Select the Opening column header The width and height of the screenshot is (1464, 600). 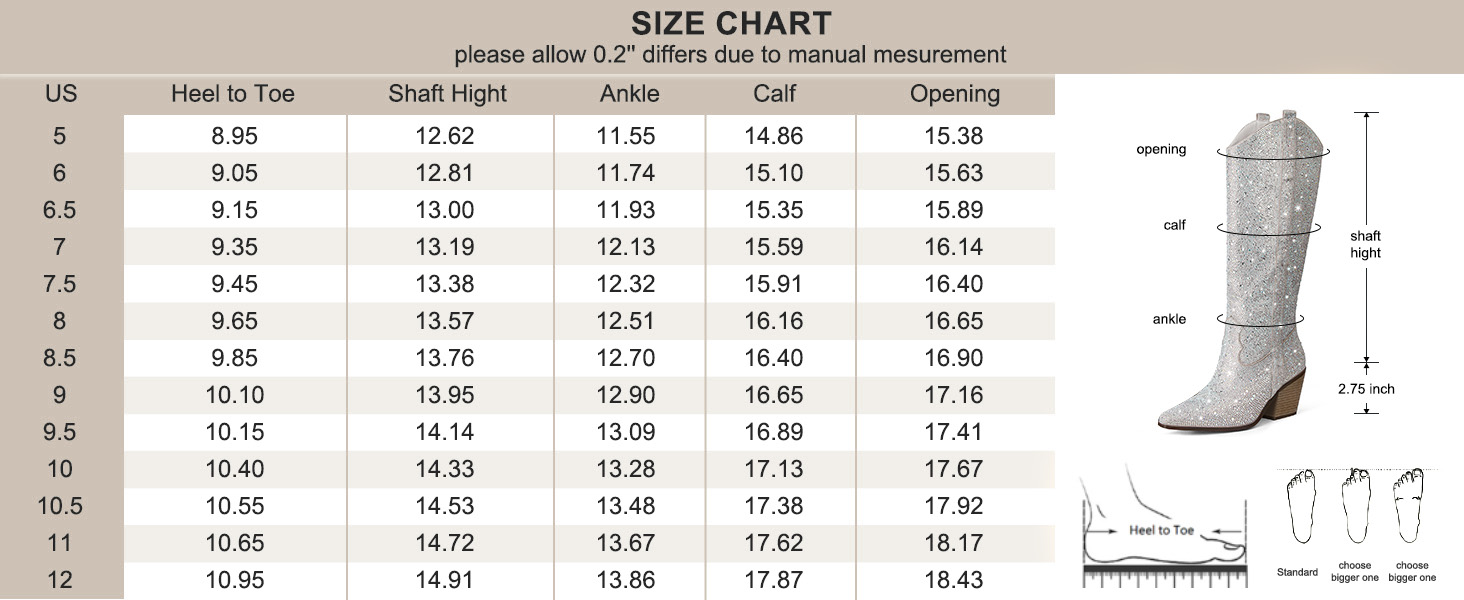(954, 95)
